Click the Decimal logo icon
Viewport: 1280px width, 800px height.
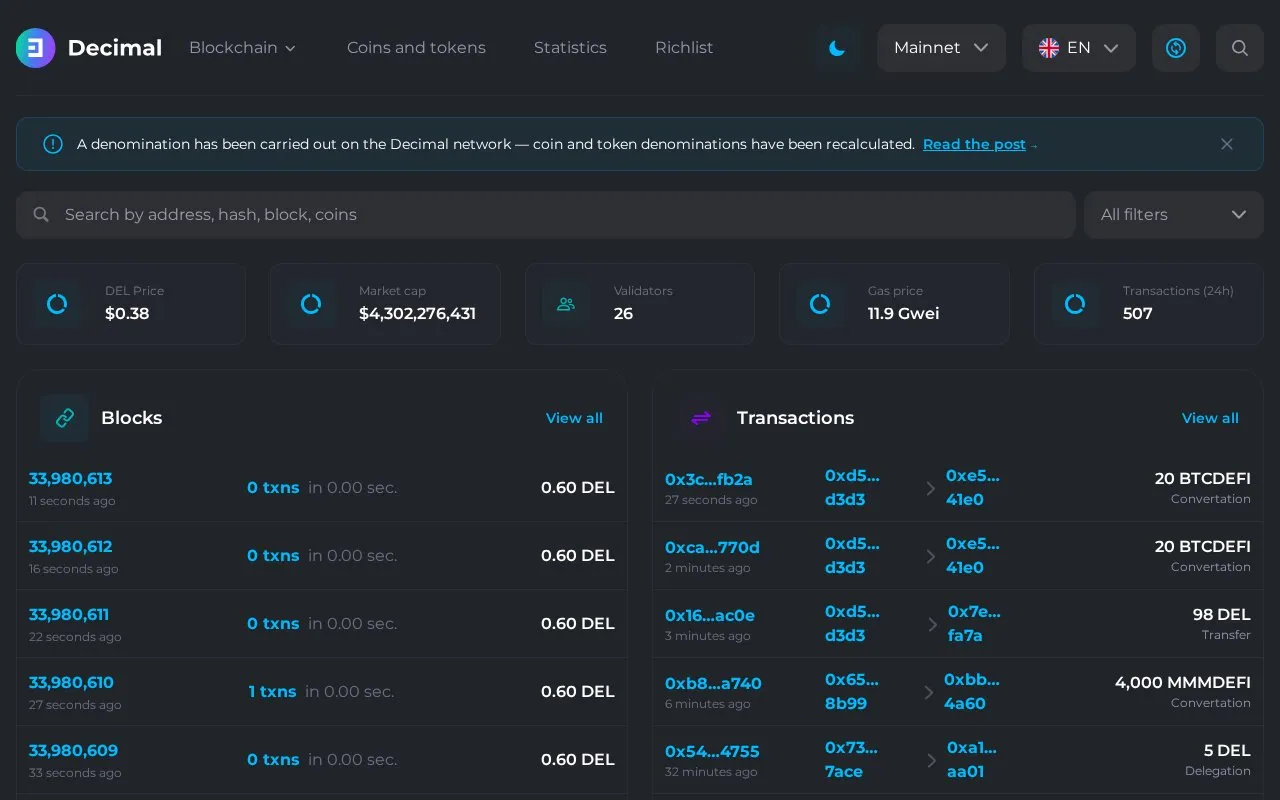point(36,48)
